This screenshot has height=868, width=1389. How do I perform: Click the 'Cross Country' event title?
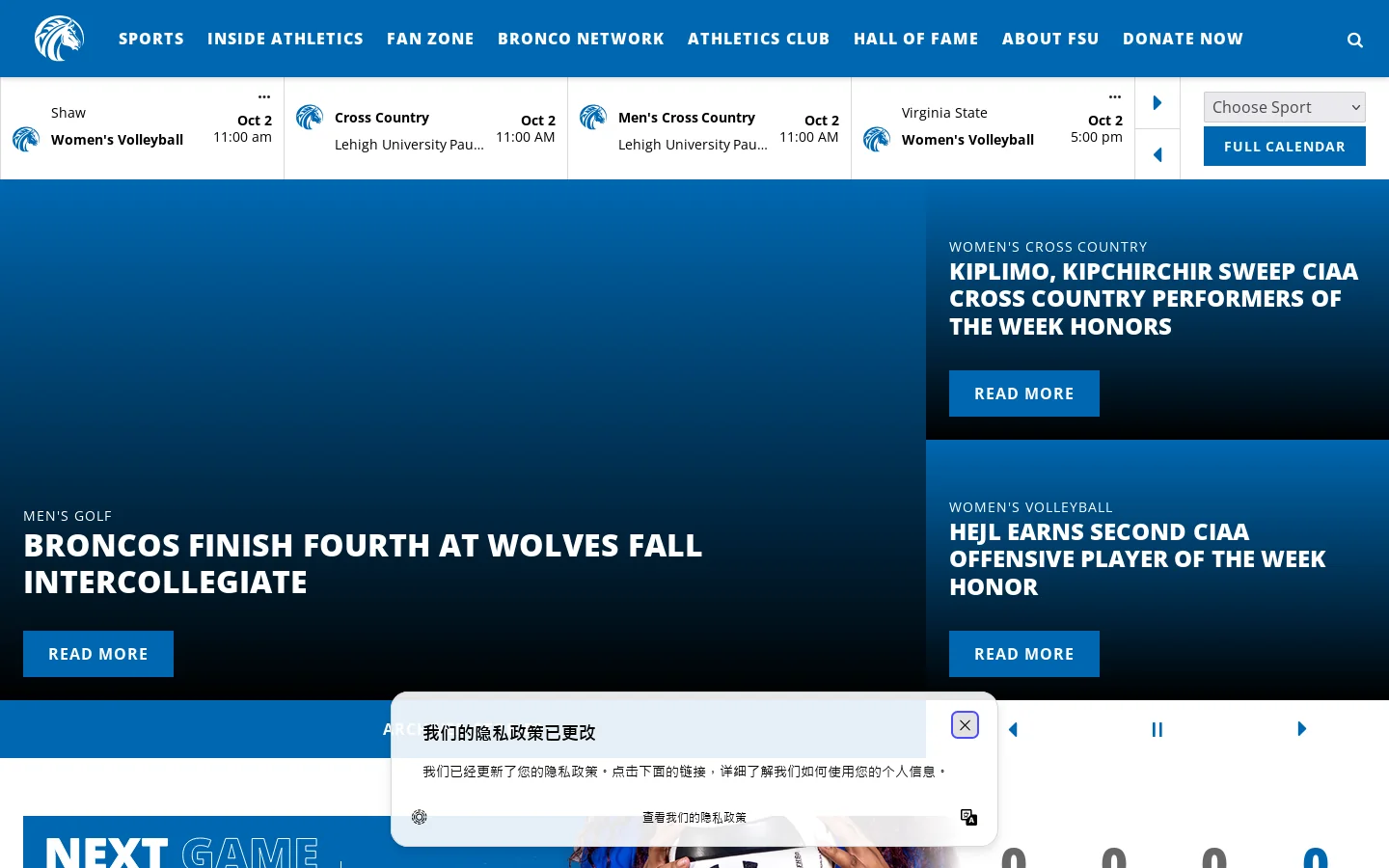point(382,118)
